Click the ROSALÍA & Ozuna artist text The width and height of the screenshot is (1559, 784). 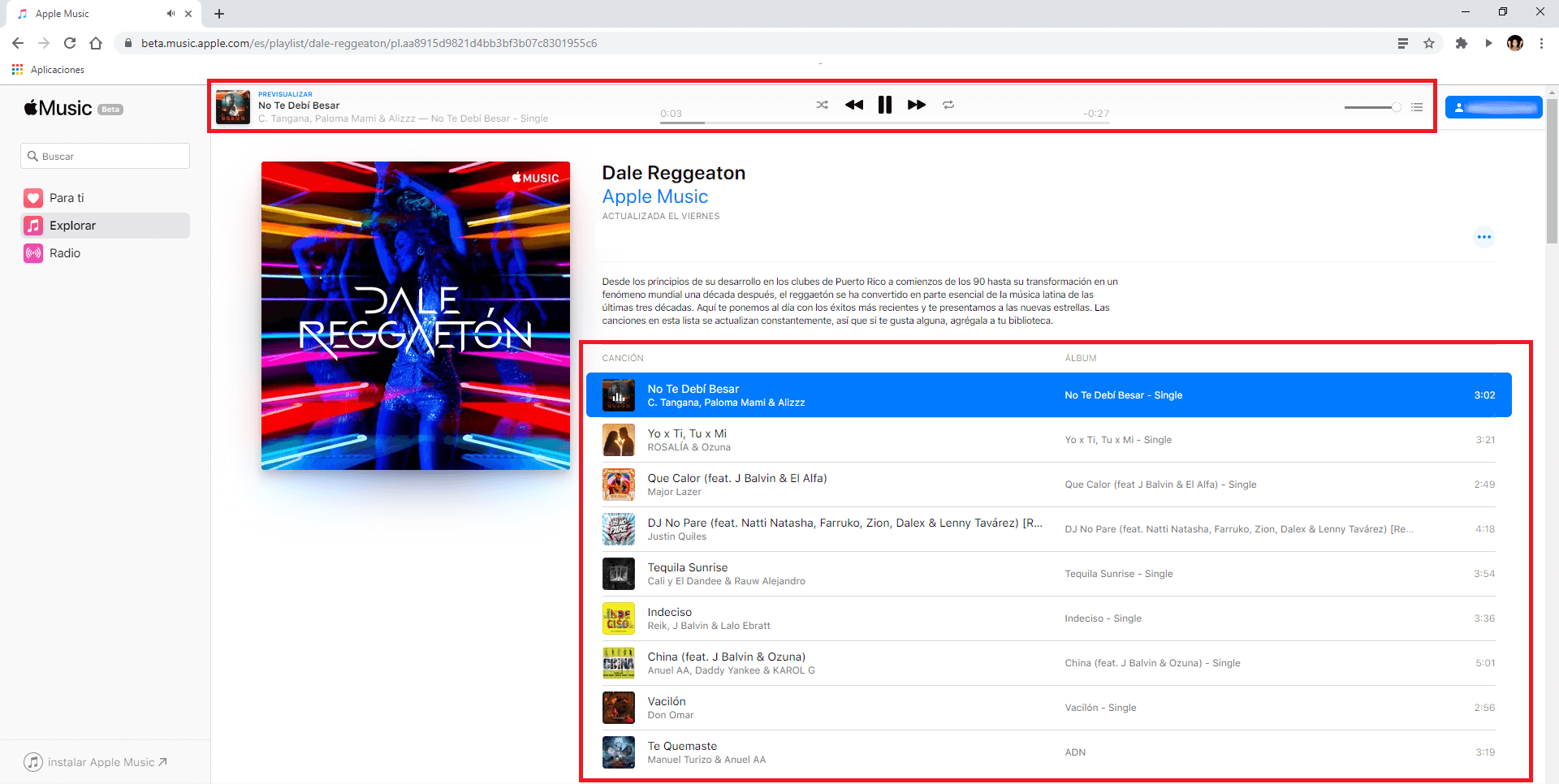[689, 447]
